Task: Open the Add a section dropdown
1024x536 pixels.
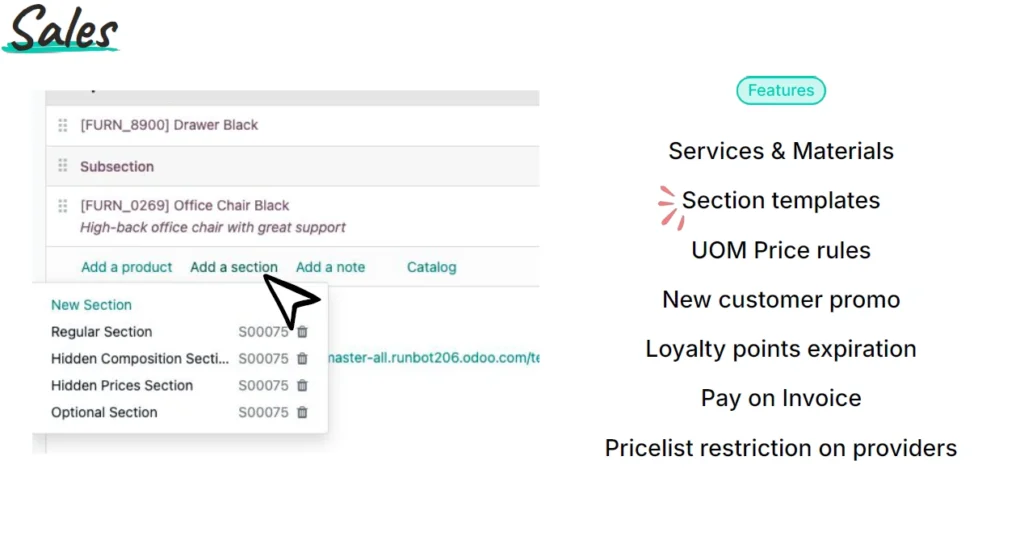Action: coord(234,267)
